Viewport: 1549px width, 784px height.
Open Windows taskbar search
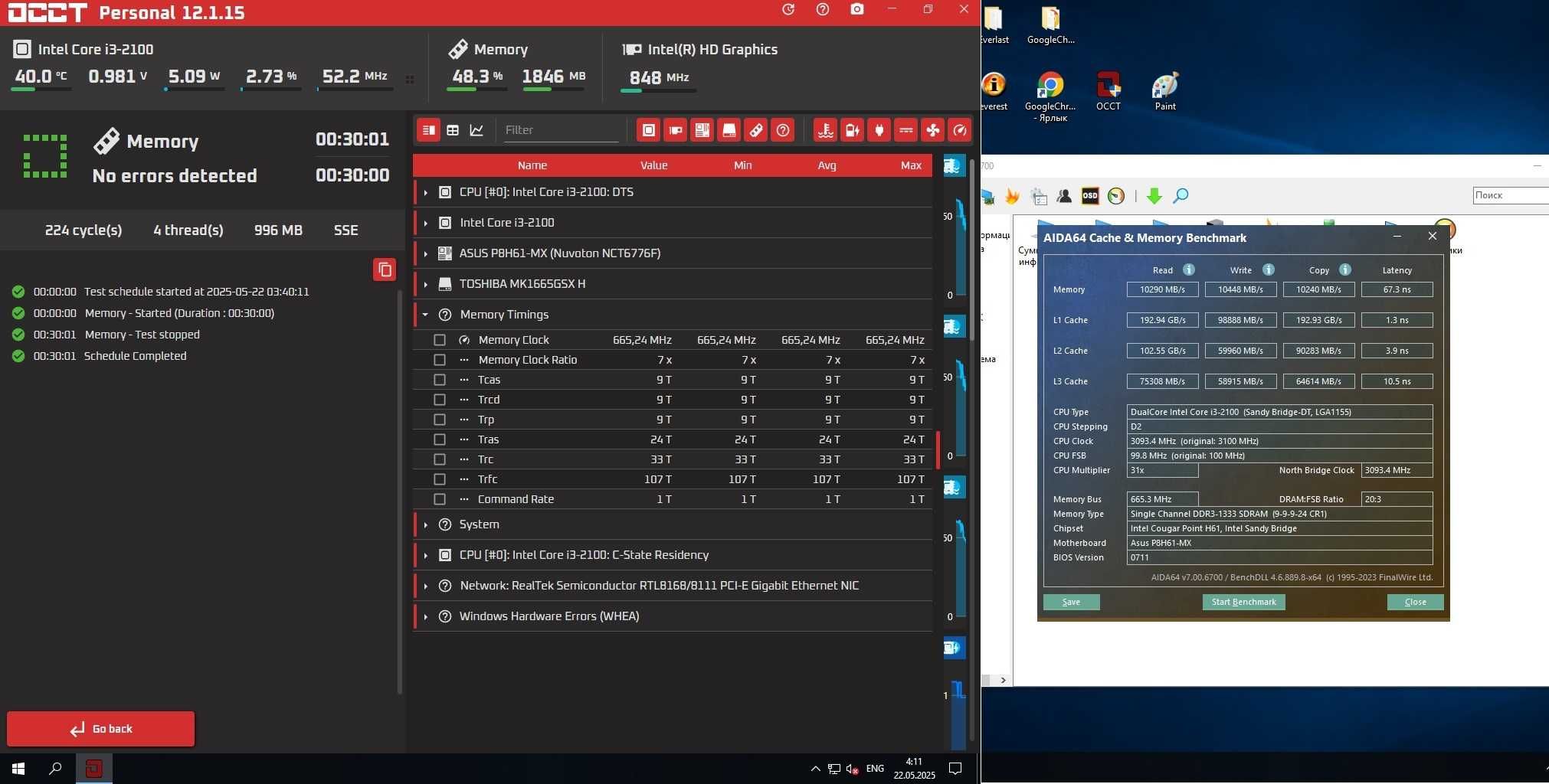[x=55, y=769]
